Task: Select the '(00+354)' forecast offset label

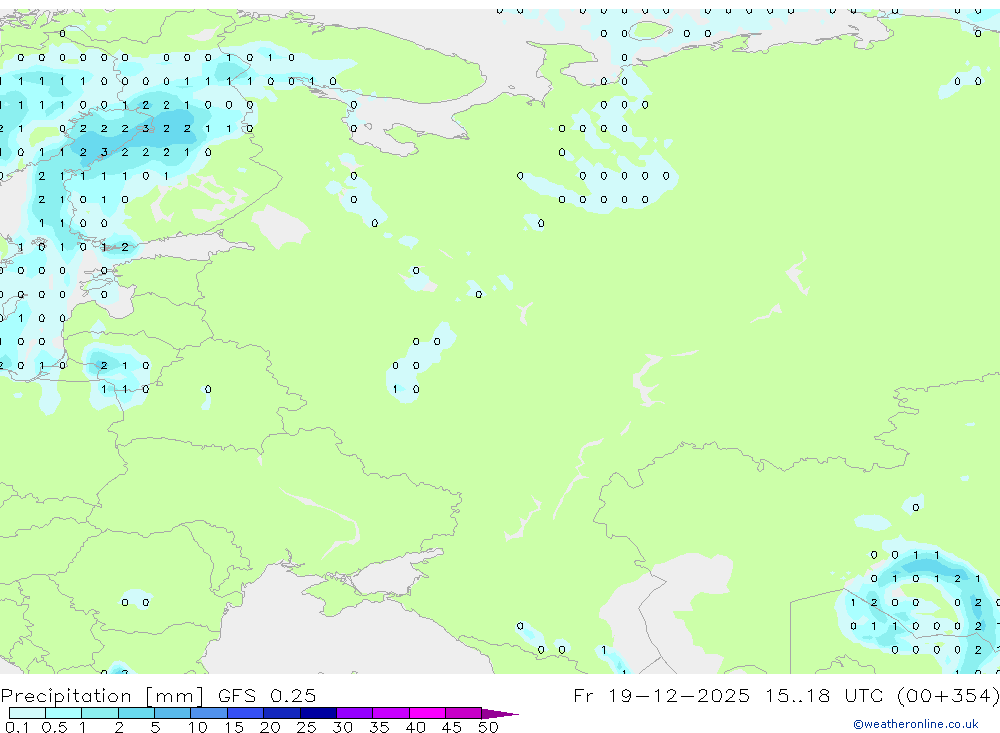Action: [948, 695]
